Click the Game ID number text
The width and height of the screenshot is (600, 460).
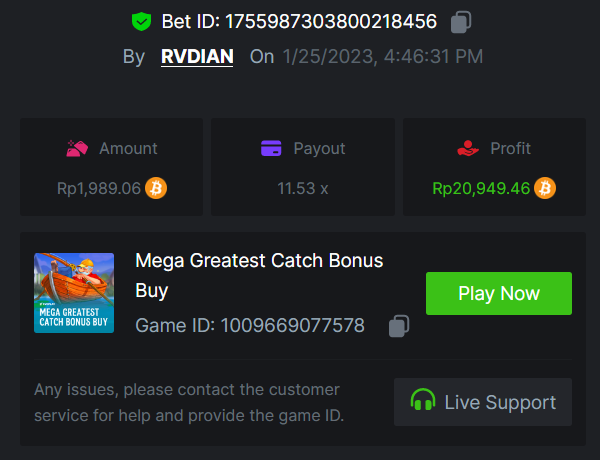pos(292,326)
